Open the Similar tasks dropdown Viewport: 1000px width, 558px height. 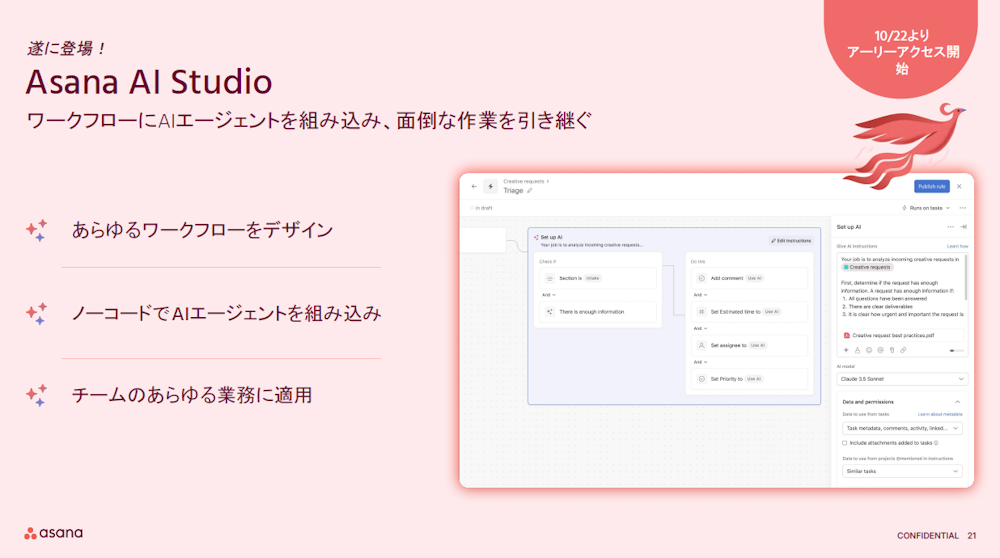click(x=902, y=471)
